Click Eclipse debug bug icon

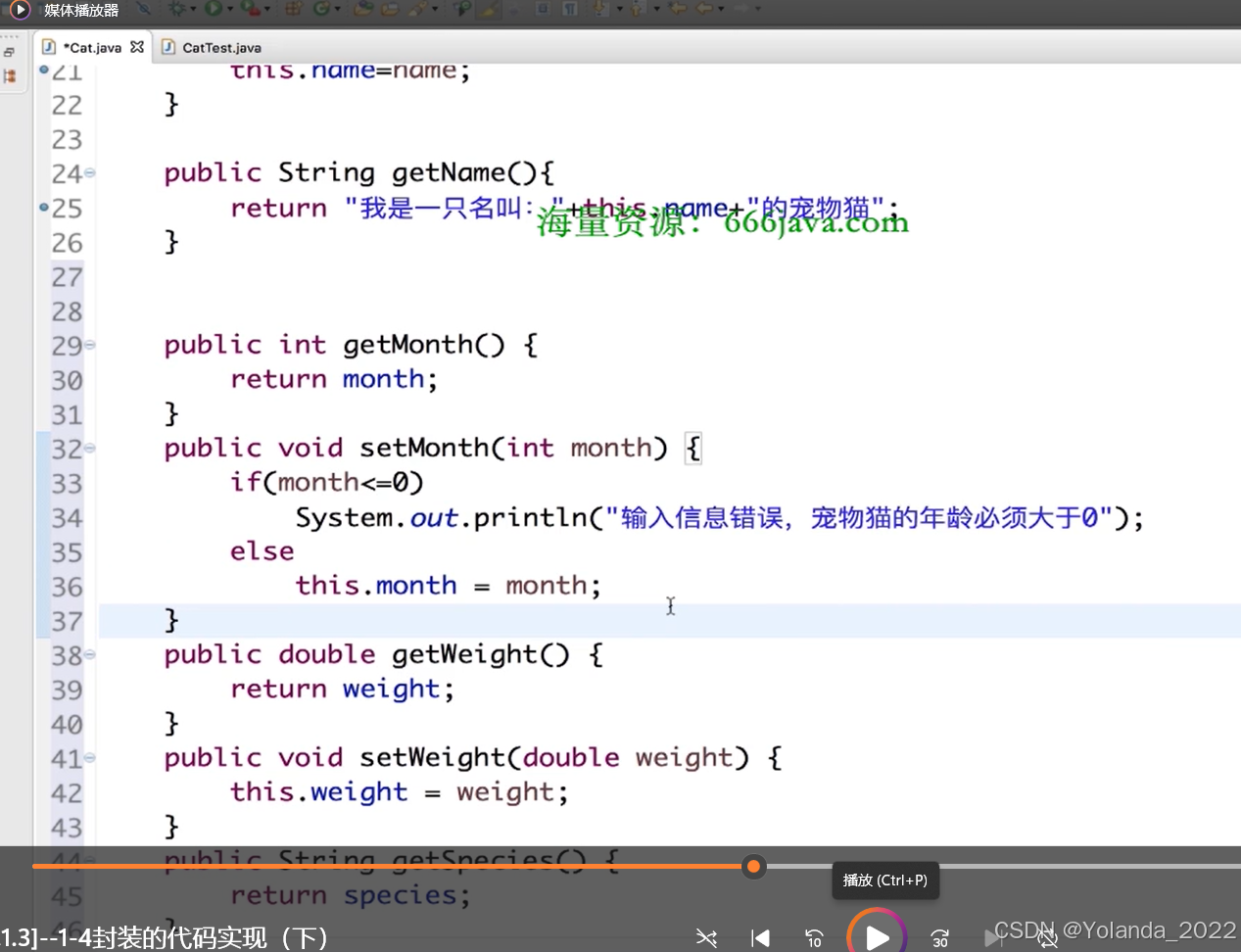176,9
